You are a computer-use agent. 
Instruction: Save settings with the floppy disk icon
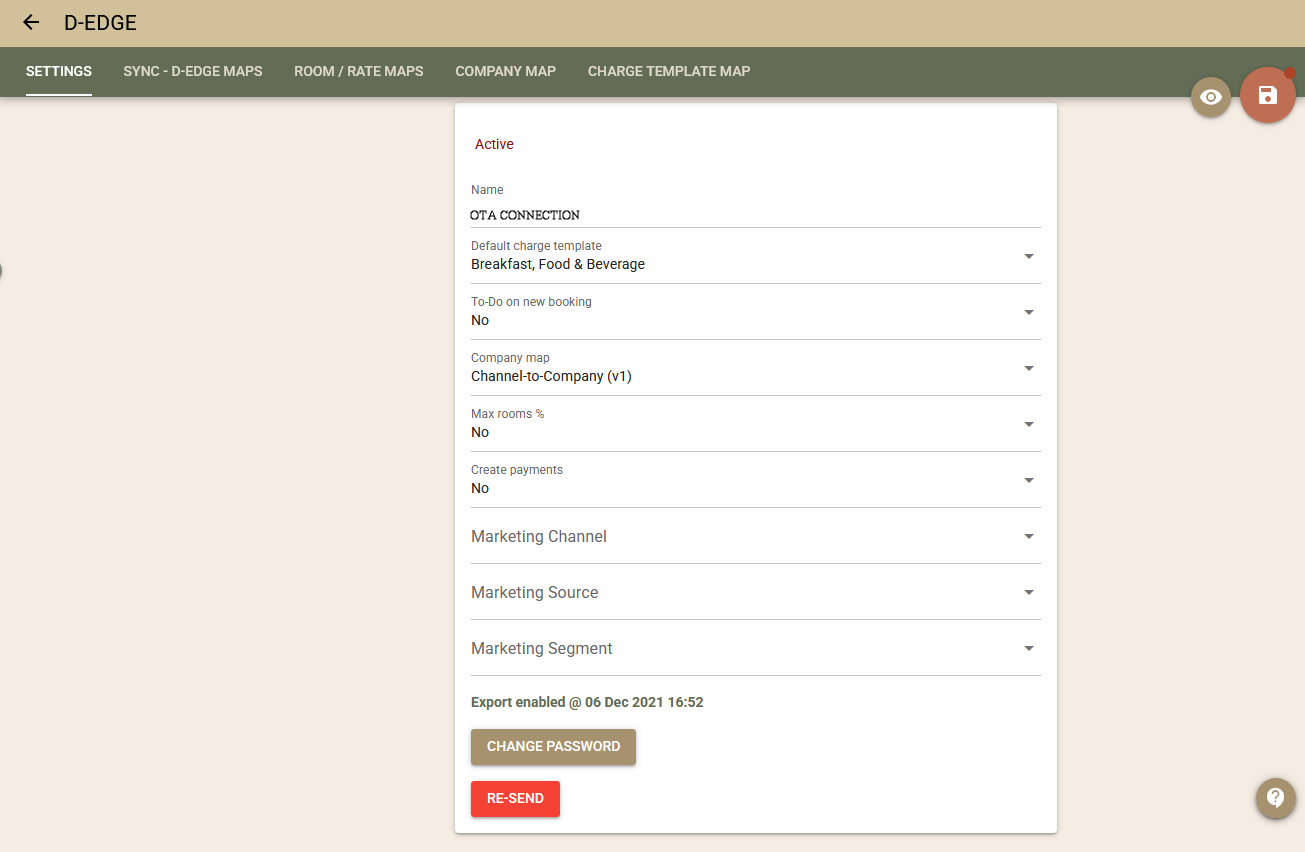pyautogui.click(x=1268, y=95)
